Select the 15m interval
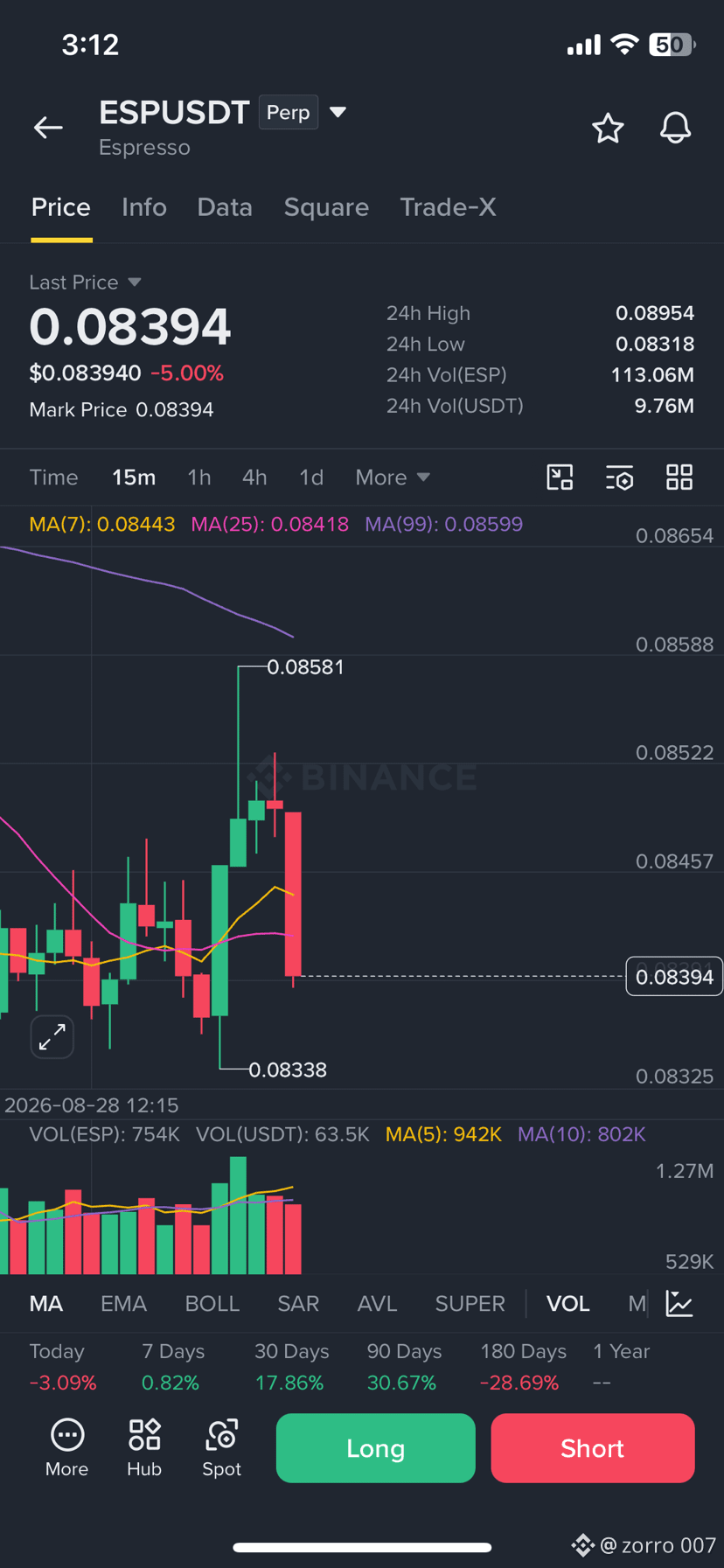The image size is (724, 1568). coord(134,477)
